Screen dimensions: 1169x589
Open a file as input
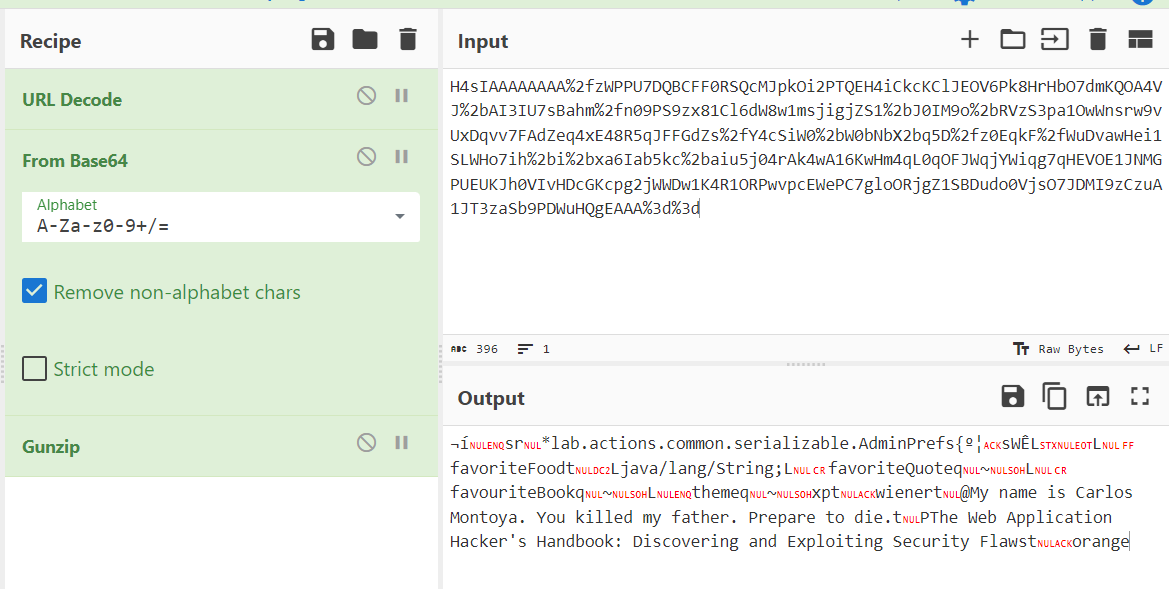(1055, 40)
